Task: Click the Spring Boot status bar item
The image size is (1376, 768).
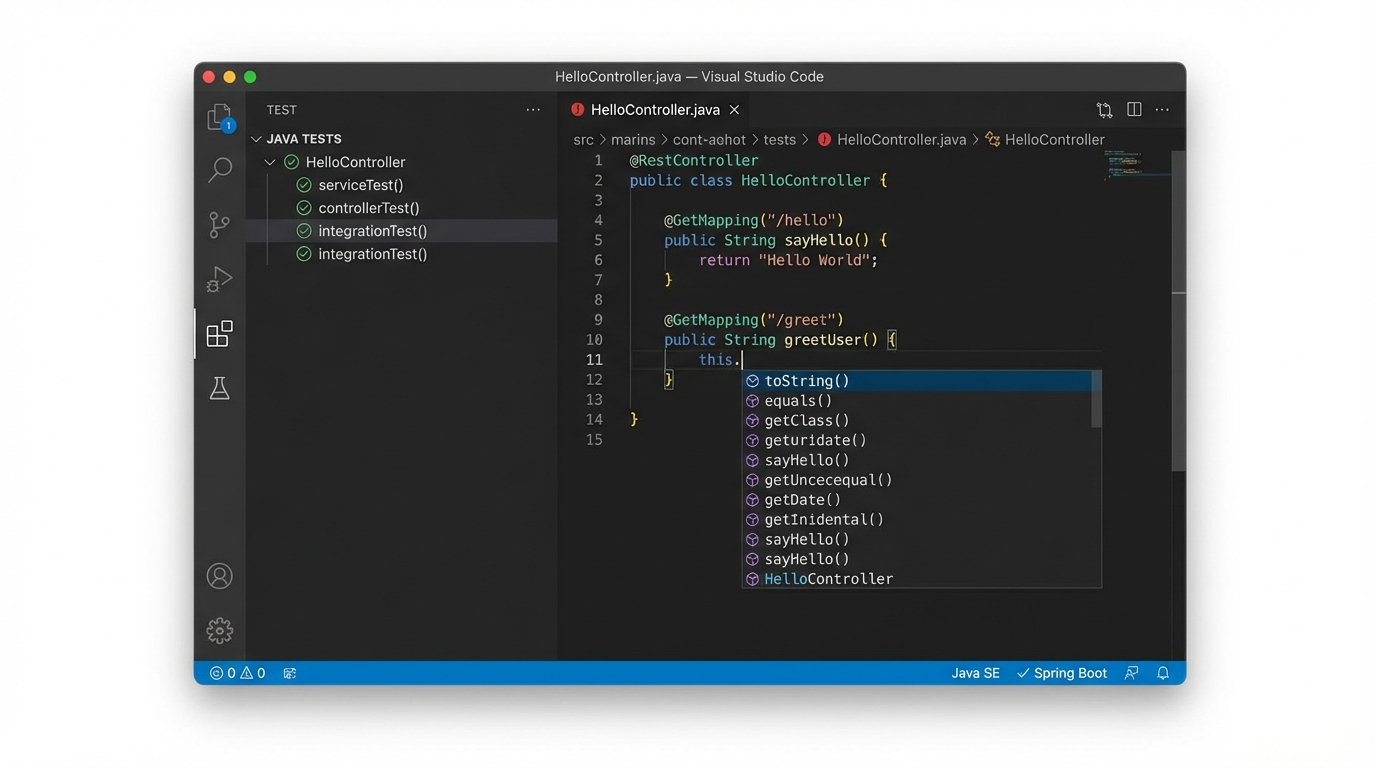Action: pos(1062,673)
